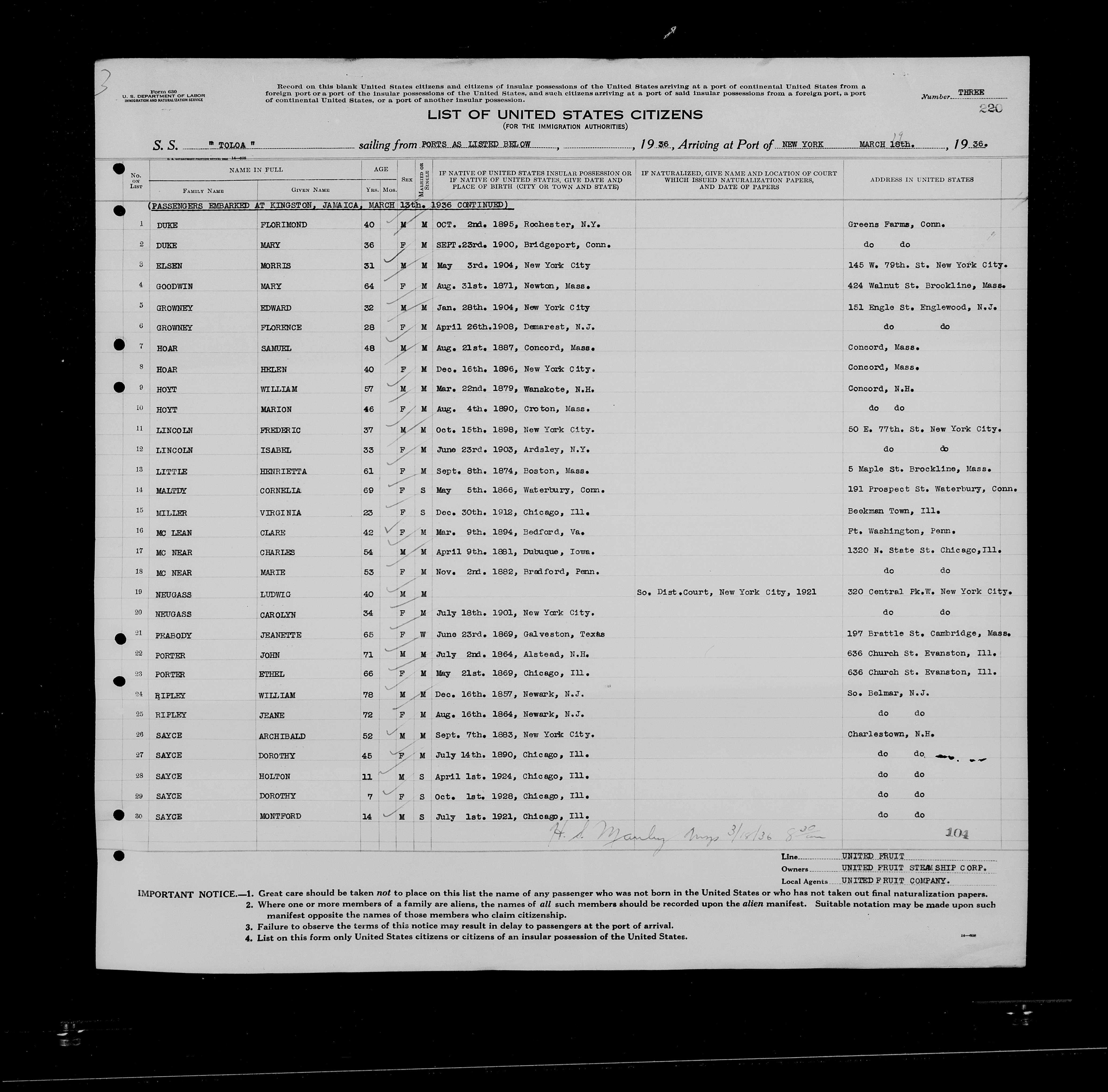Click 'ADDRESS IN UNITED STATES' column header
The image size is (1108, 1092).
pyautogui.click(x=922, y=180)
